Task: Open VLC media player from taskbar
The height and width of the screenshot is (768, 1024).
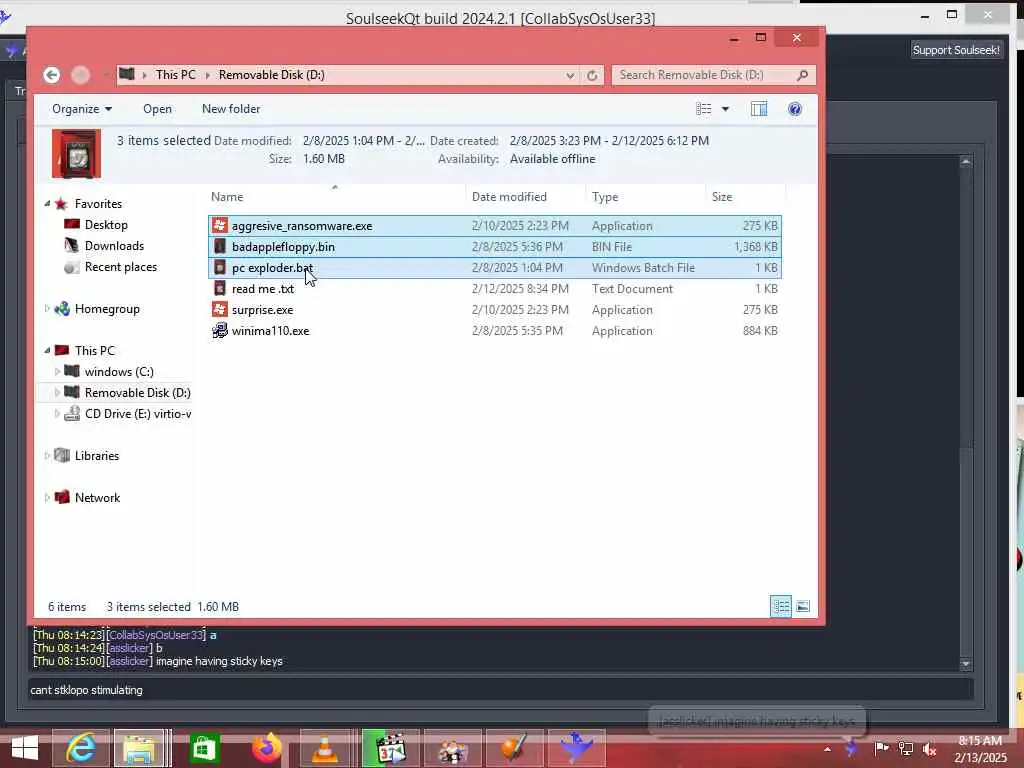Action: tap(325, 748)
